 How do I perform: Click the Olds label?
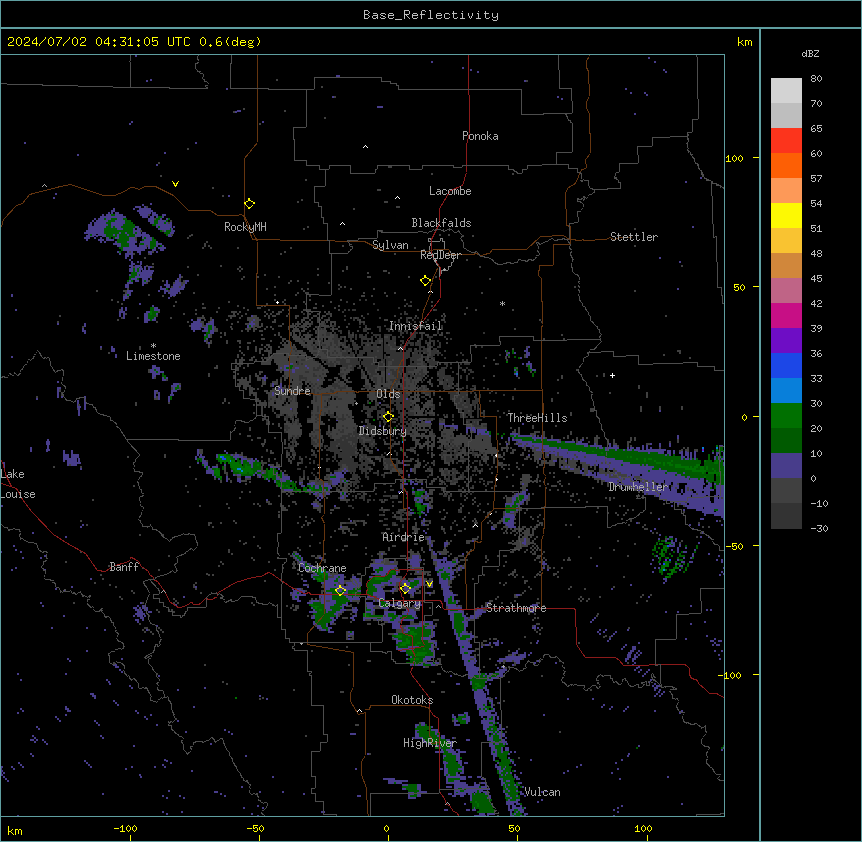388,394
